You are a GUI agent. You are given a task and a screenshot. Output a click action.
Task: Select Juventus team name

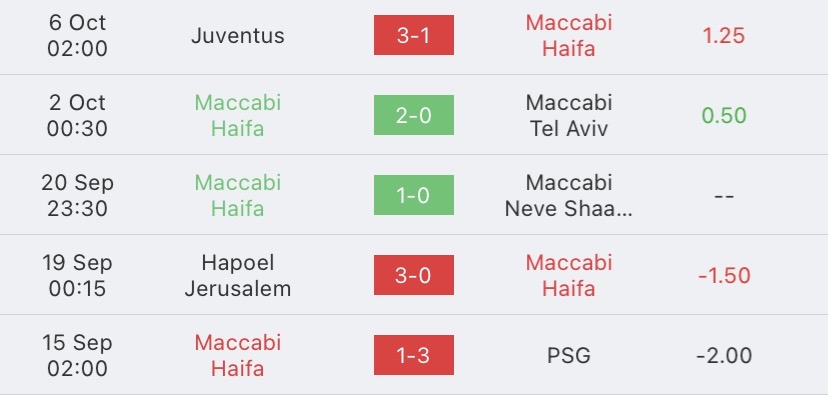coord(238,35)
